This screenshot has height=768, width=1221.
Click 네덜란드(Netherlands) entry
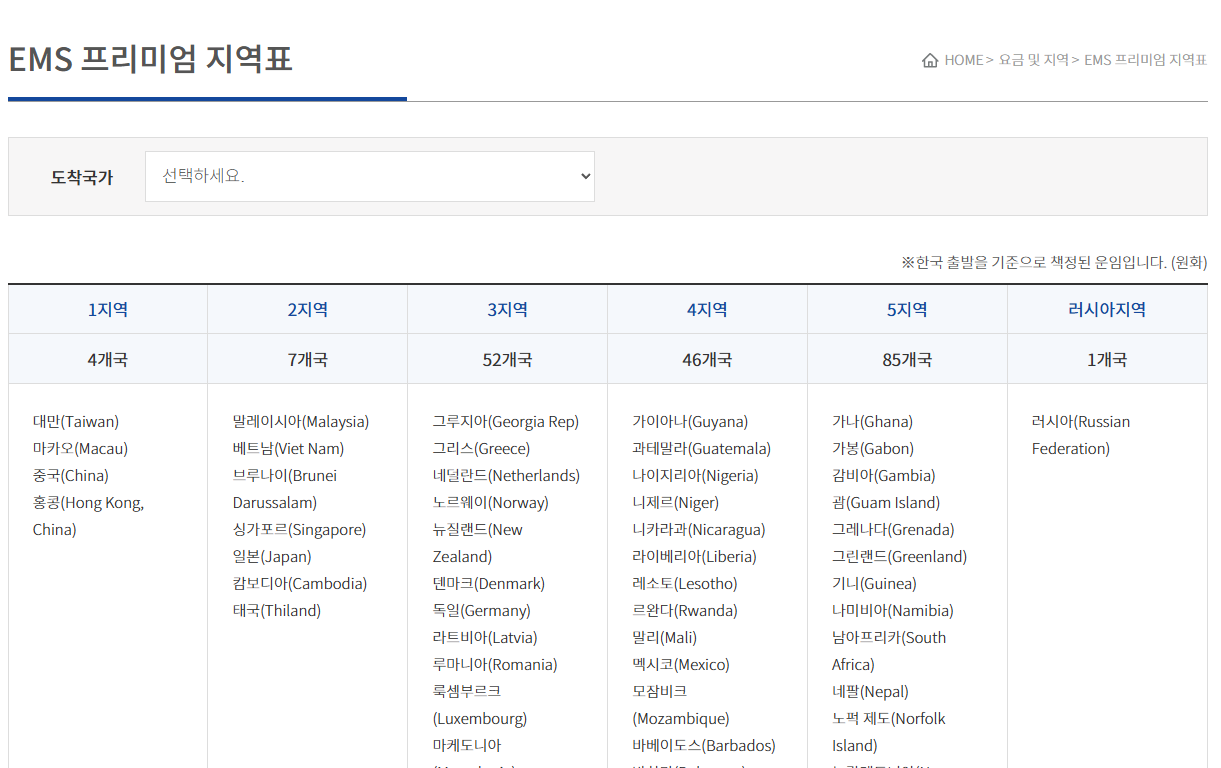[x=506, y=476]
